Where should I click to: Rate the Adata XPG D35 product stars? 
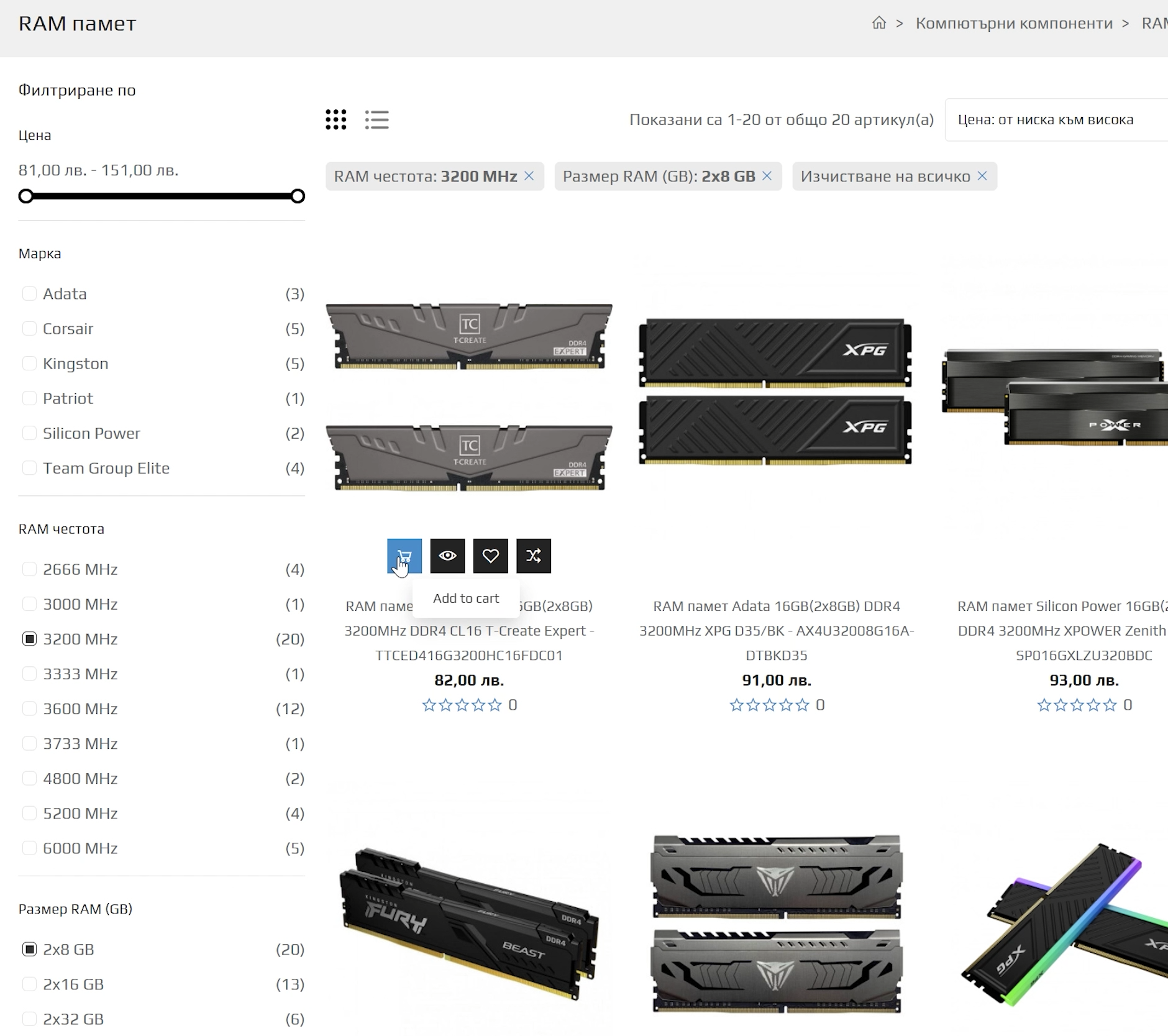pyautogui.click(x=769, y=705)
